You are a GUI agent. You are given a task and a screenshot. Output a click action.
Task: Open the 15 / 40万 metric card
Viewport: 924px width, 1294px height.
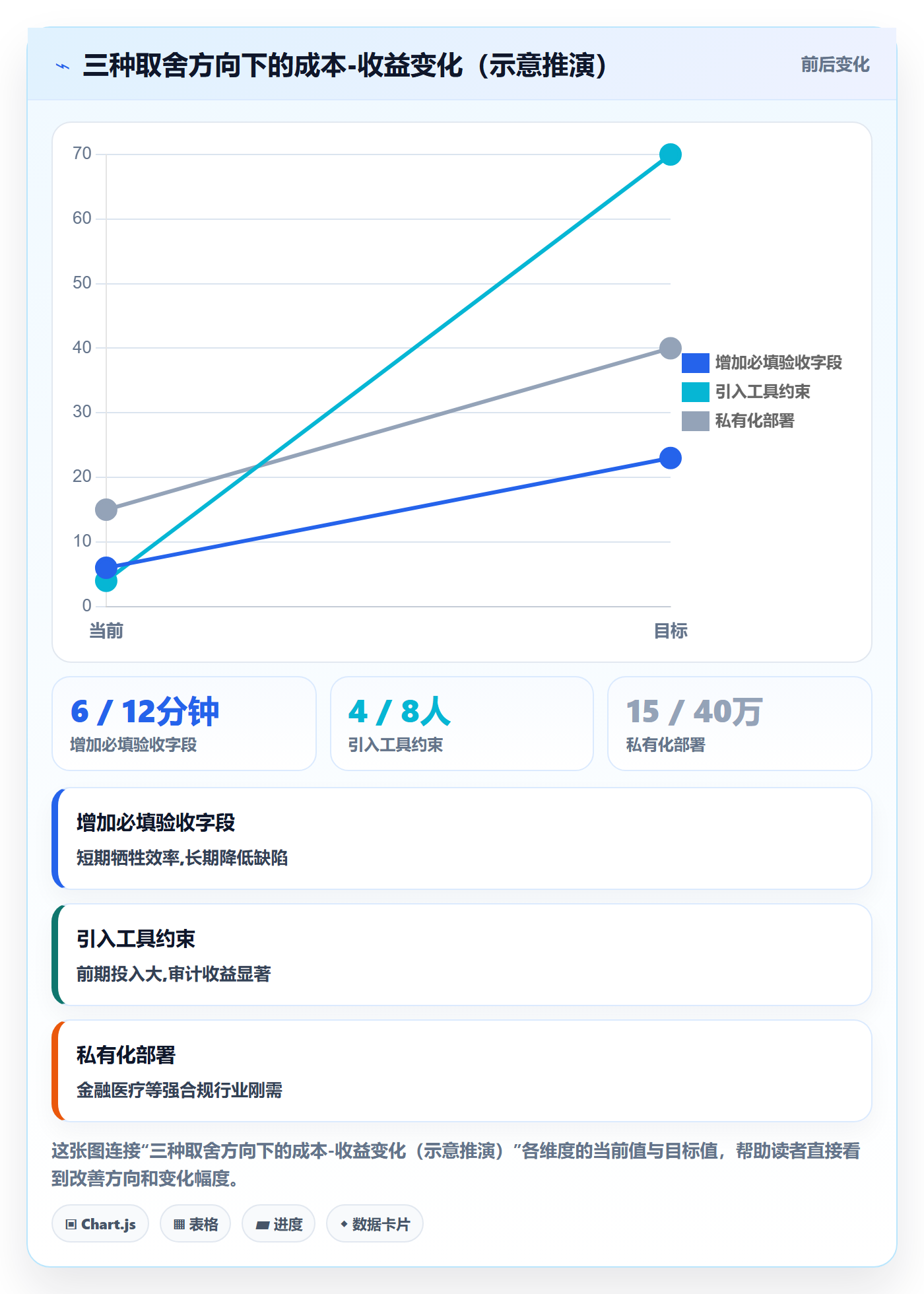tap(740, 724)
